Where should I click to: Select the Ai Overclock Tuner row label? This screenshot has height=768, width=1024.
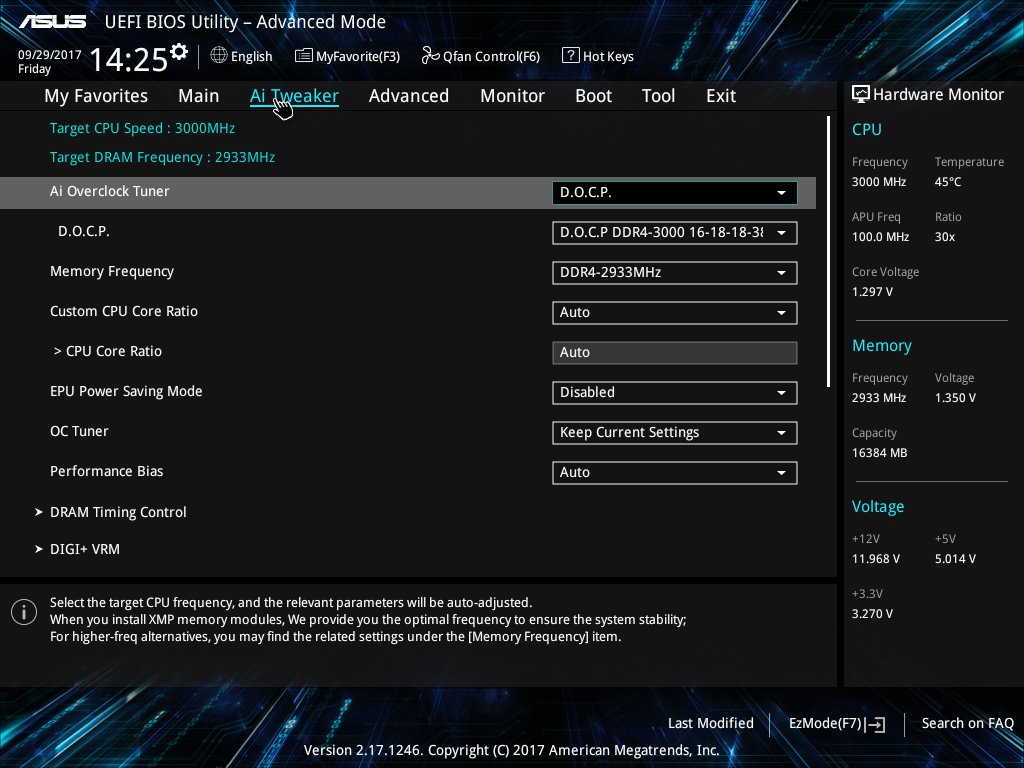click(110, 191)
